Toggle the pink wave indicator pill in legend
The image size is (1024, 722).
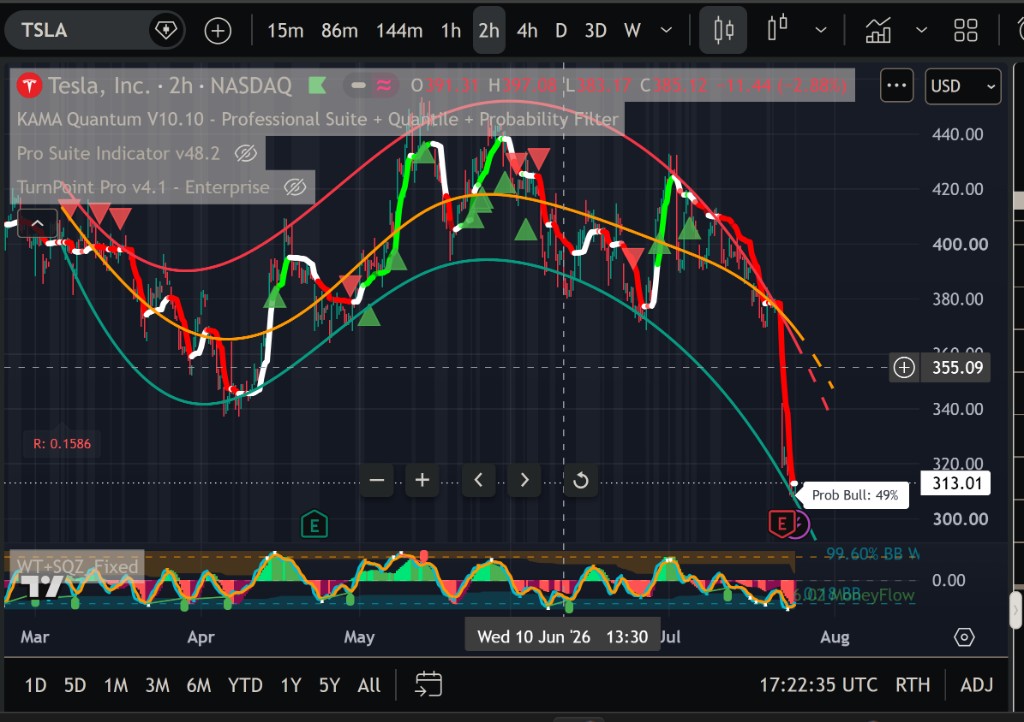pos(384,85)
